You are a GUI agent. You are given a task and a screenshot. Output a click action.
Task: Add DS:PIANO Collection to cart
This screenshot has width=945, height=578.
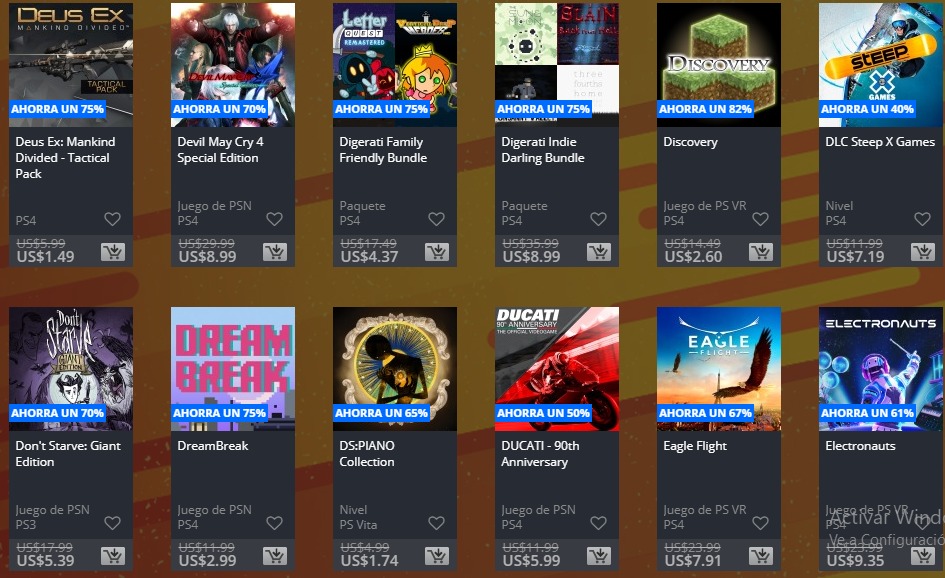tap(437, 556)
